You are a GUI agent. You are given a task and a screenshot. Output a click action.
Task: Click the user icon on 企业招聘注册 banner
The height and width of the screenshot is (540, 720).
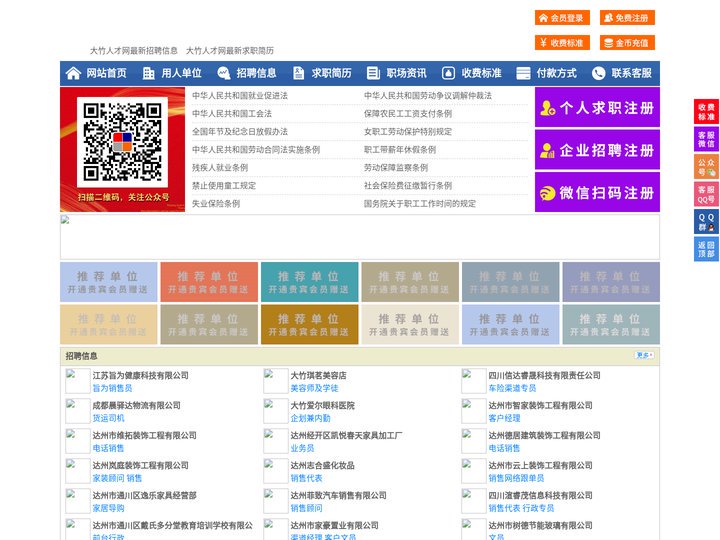pyautogui.click(x=547, y=150)
